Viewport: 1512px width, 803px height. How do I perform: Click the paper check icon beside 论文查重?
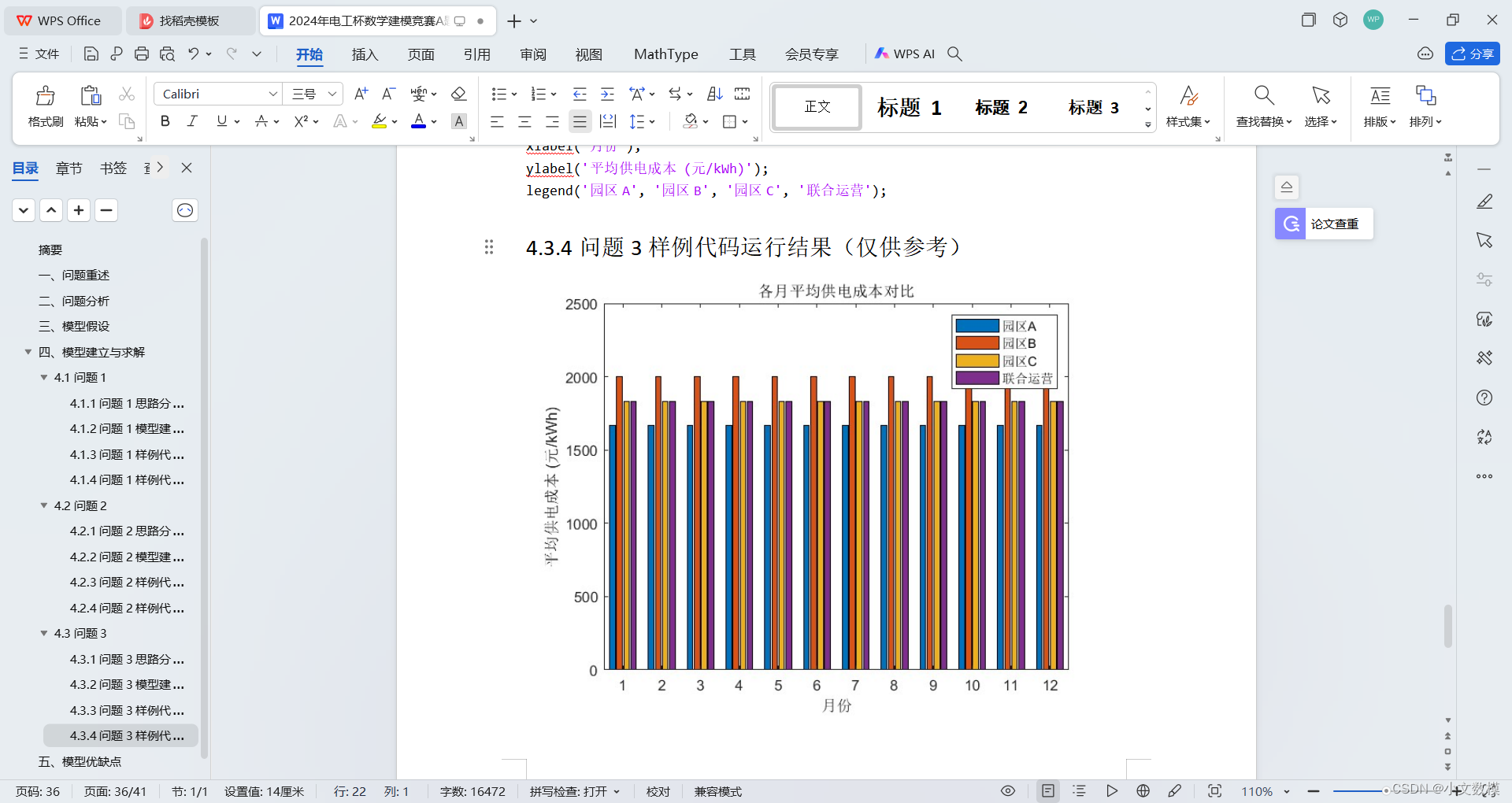[1291, 224]
